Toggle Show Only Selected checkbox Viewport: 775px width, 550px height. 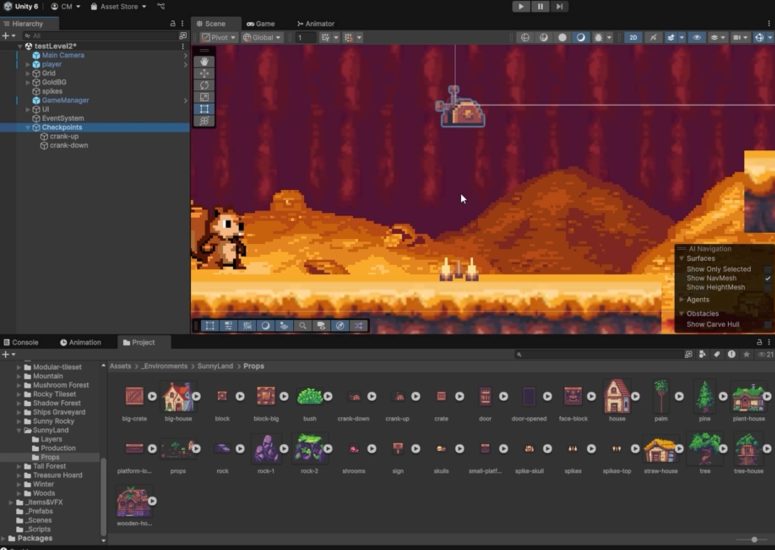click(768, 269)
